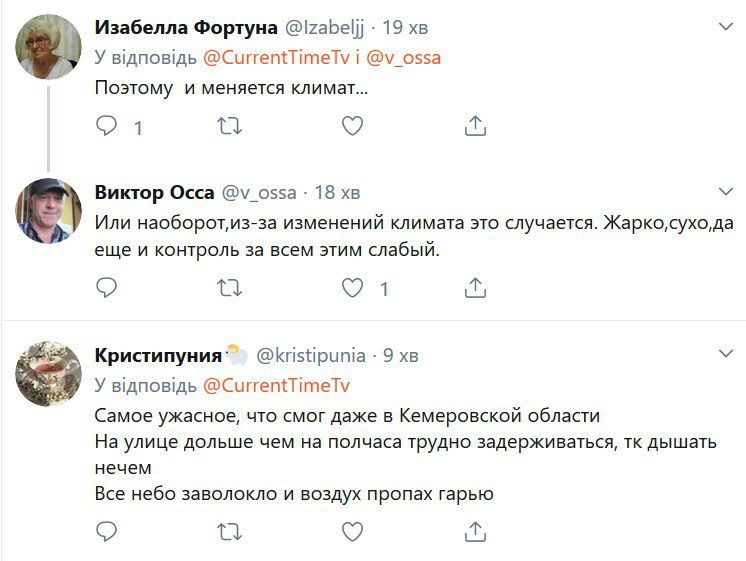The height and width of the screenshot is (561, 746).
Task: Retweet Виктор Осса's tweet
Action: tap(229, 288)
